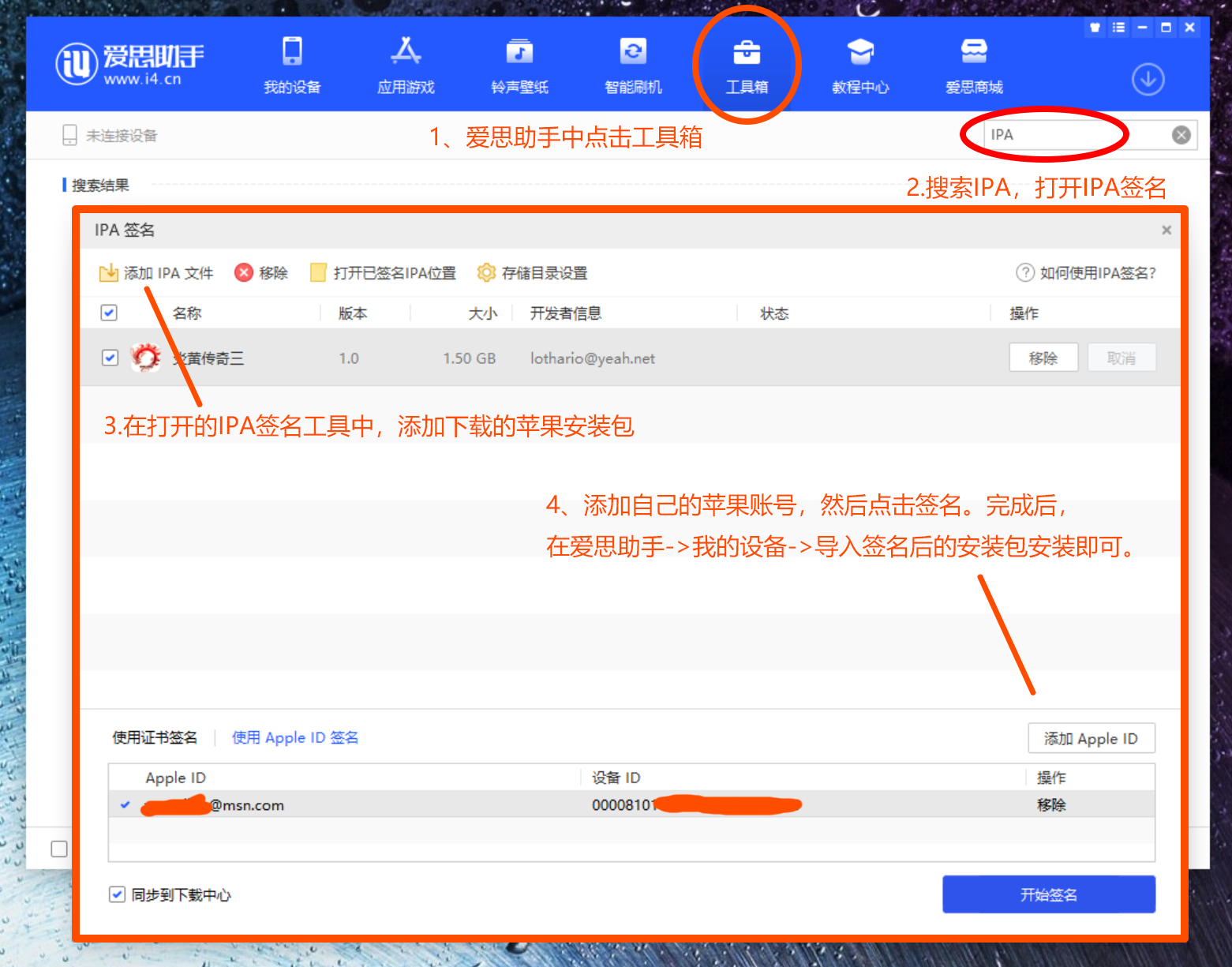Open the 爱思商城 store

(974, 66)
